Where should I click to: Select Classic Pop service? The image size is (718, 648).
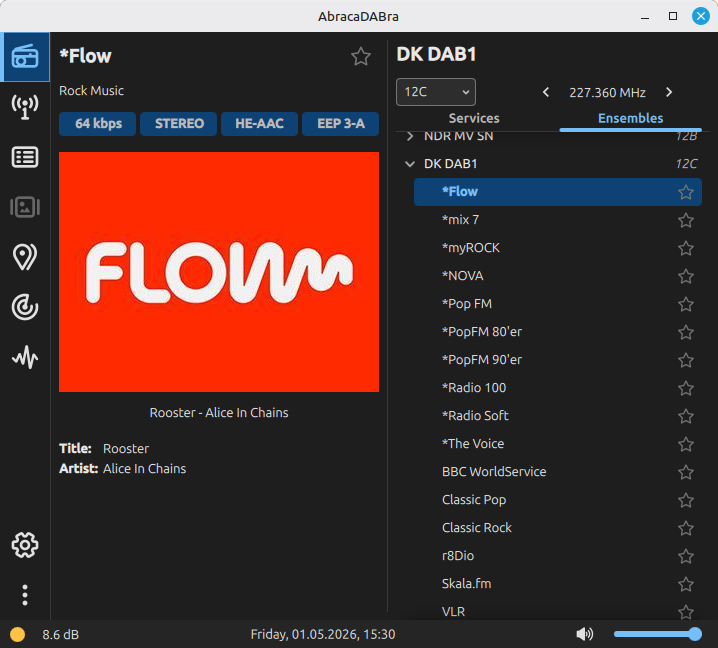click(x=558, y=500)
